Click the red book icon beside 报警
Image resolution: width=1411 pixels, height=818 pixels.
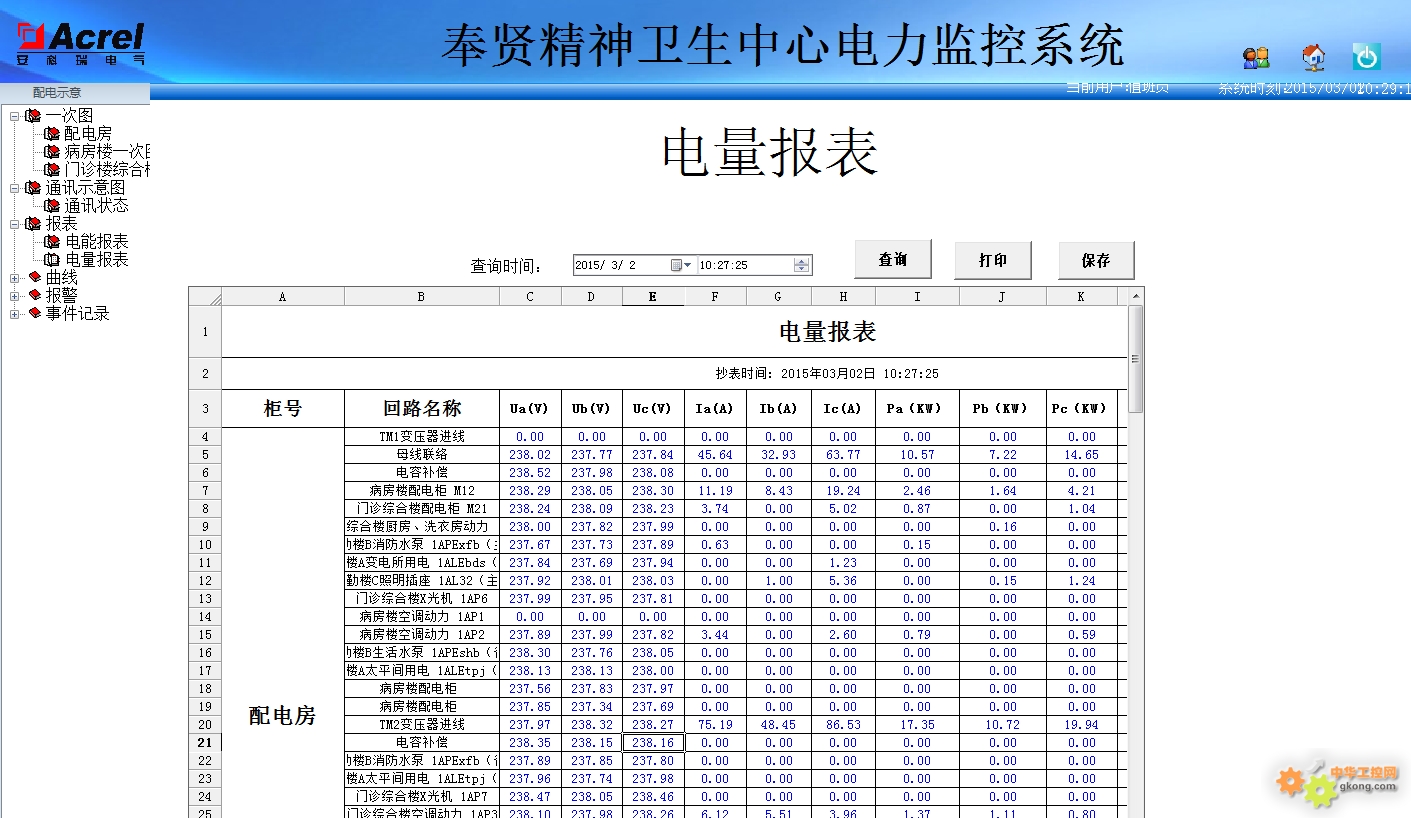coord(34,295)
